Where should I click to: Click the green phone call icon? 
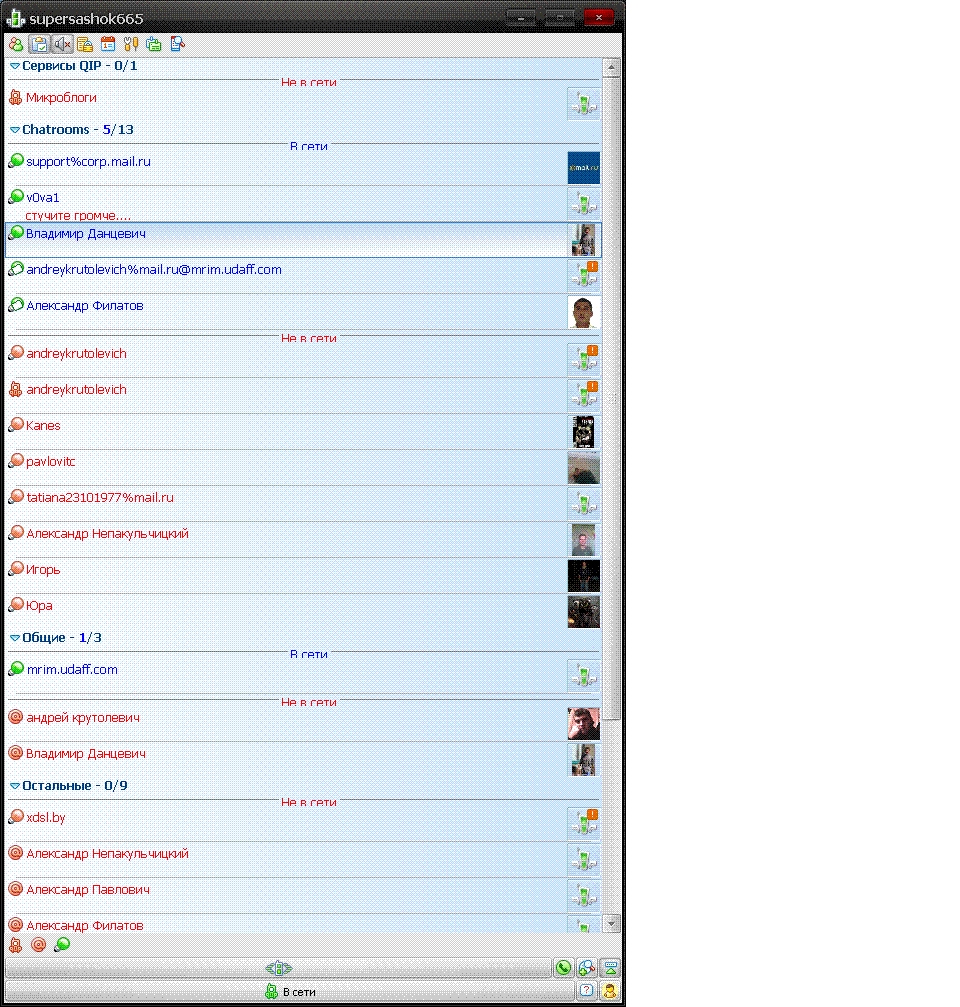click(564, 968)
